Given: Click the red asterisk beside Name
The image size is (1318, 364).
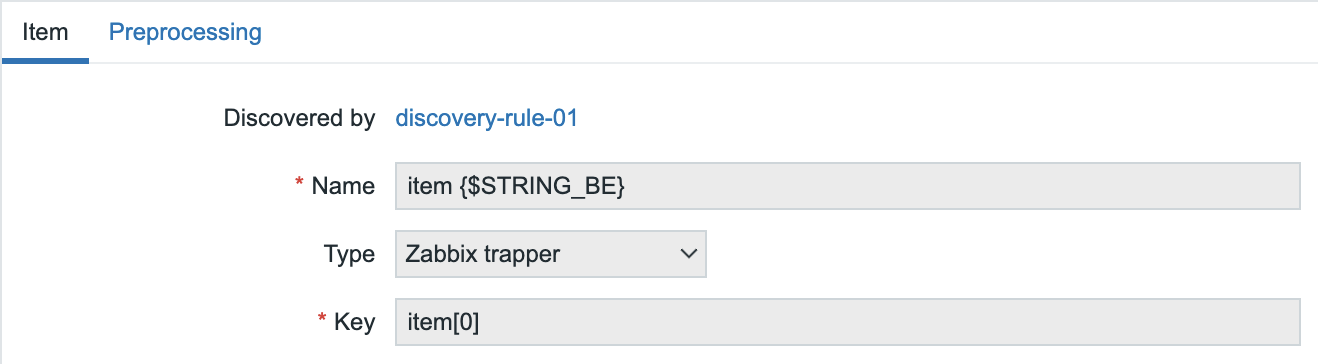Looking at the screenshot, I should point(299,183).
